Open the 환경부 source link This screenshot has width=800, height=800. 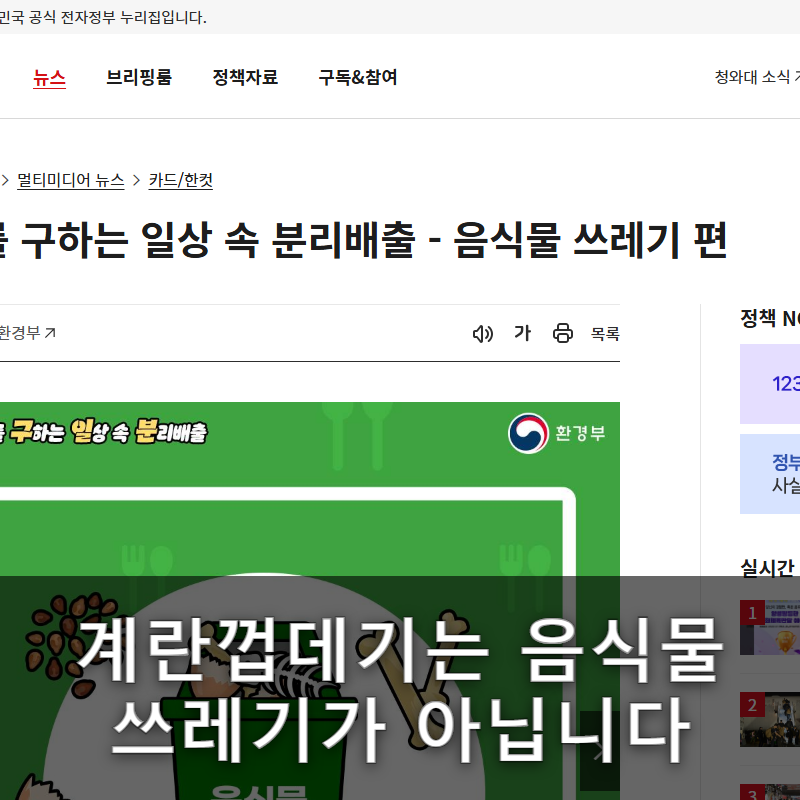(27, 333)
